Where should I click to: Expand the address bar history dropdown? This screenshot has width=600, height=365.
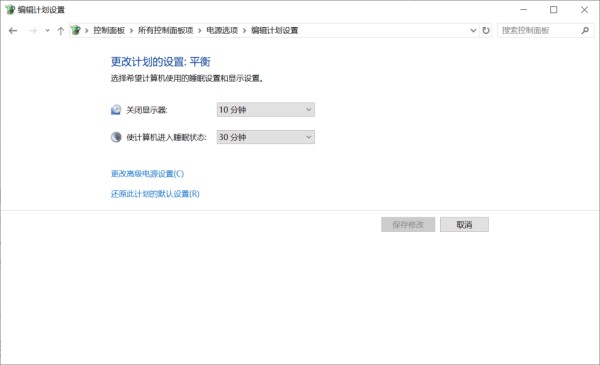(473, 31)
